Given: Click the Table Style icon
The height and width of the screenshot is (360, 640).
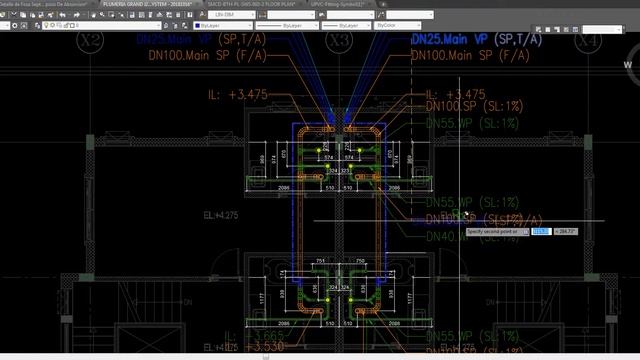Looking at the screenshot, I should coord(322,15).
